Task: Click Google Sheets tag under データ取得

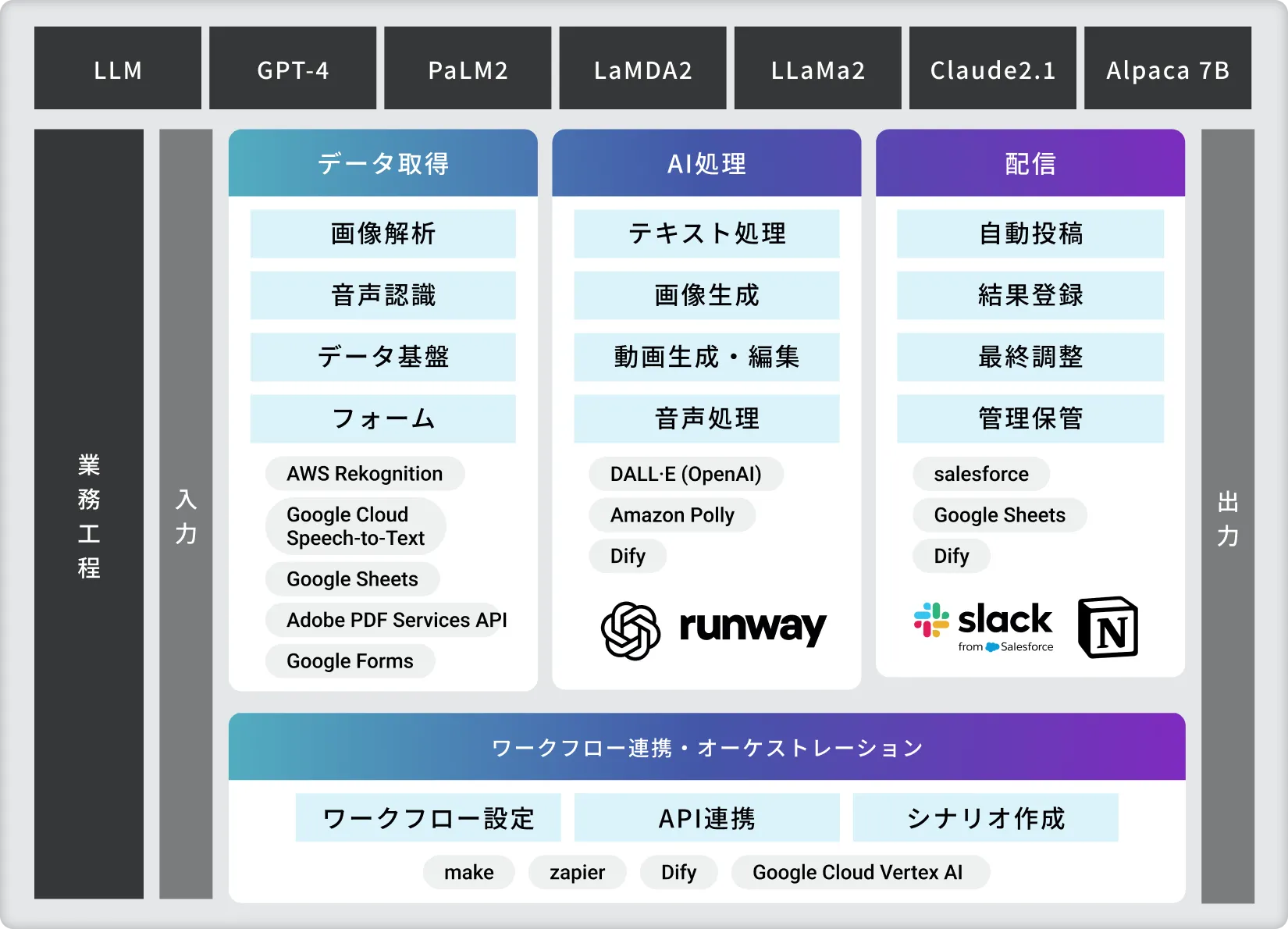Action: point(352,579)
